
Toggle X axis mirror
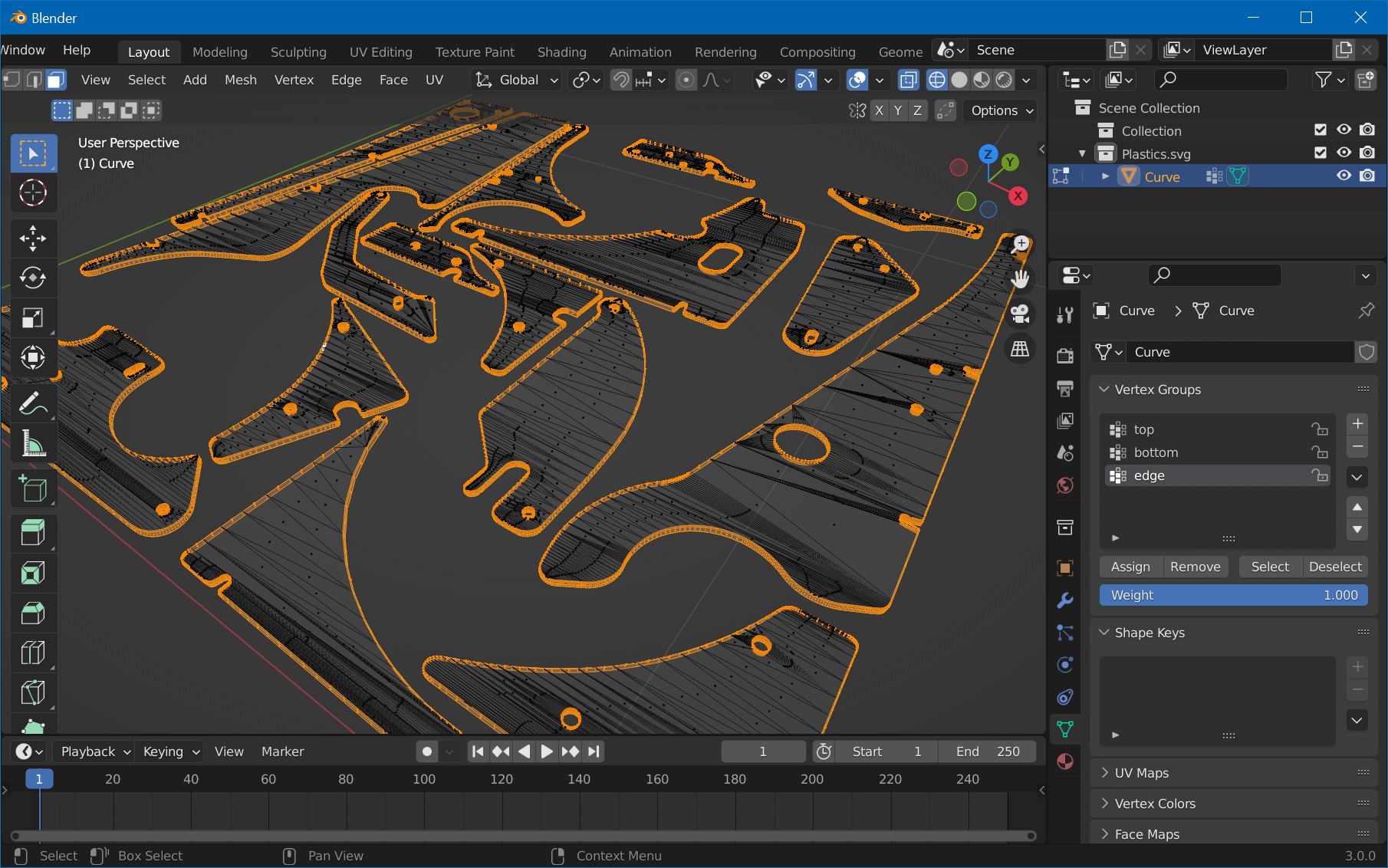coord(879,110)
